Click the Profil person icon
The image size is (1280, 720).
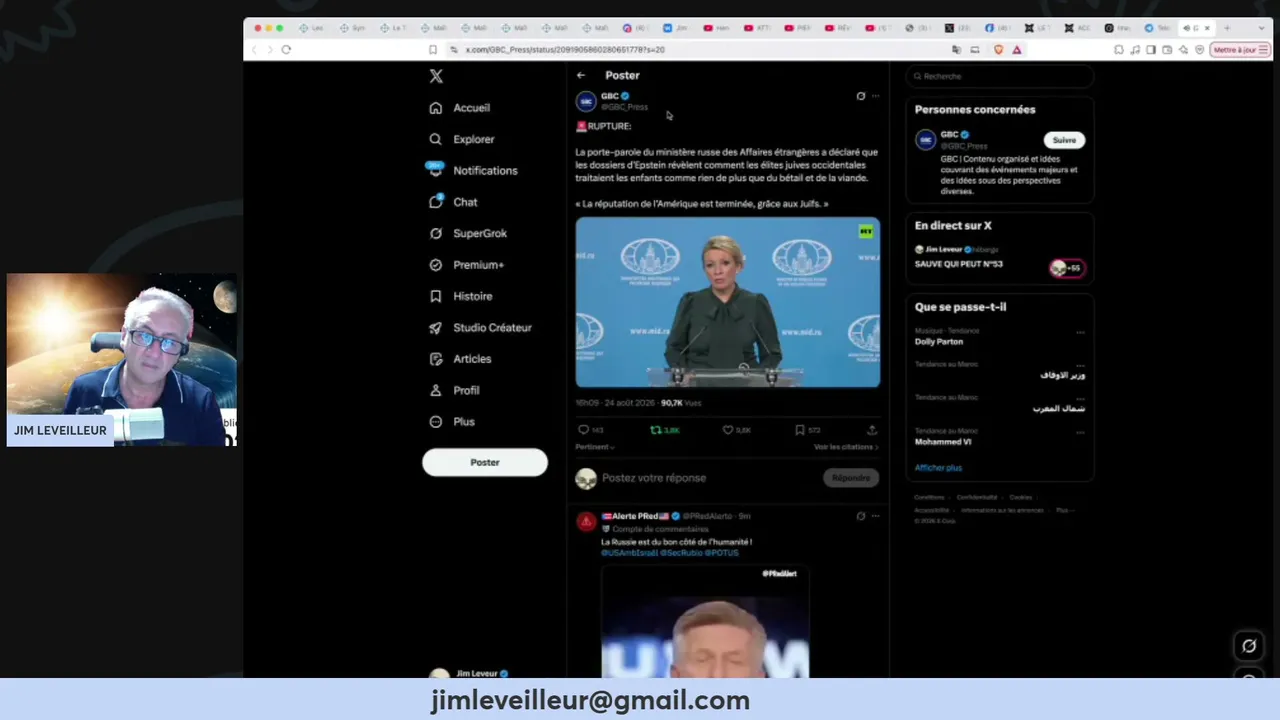coord(436,390)
